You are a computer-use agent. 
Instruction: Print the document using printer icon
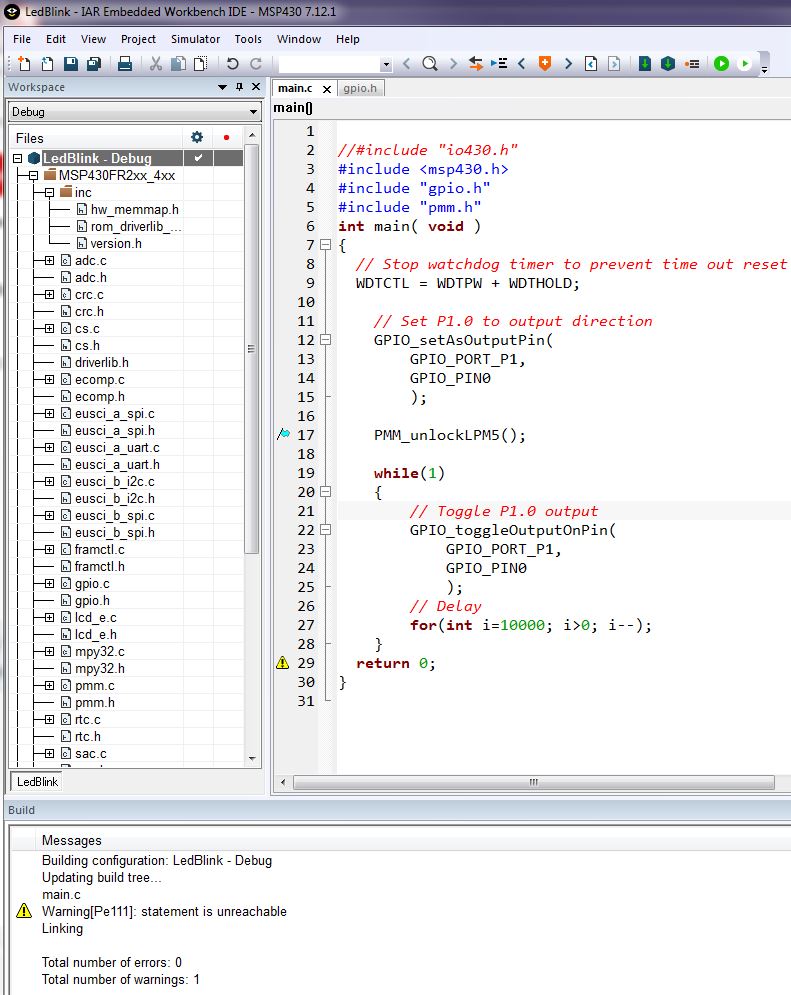point(125,63)
